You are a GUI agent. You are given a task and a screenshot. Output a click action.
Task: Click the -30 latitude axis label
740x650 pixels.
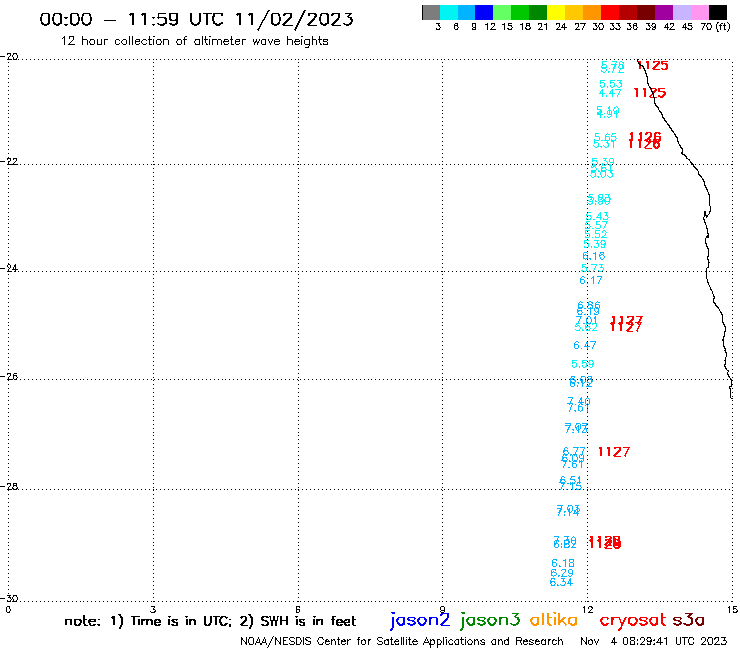[x=9, y=599]
